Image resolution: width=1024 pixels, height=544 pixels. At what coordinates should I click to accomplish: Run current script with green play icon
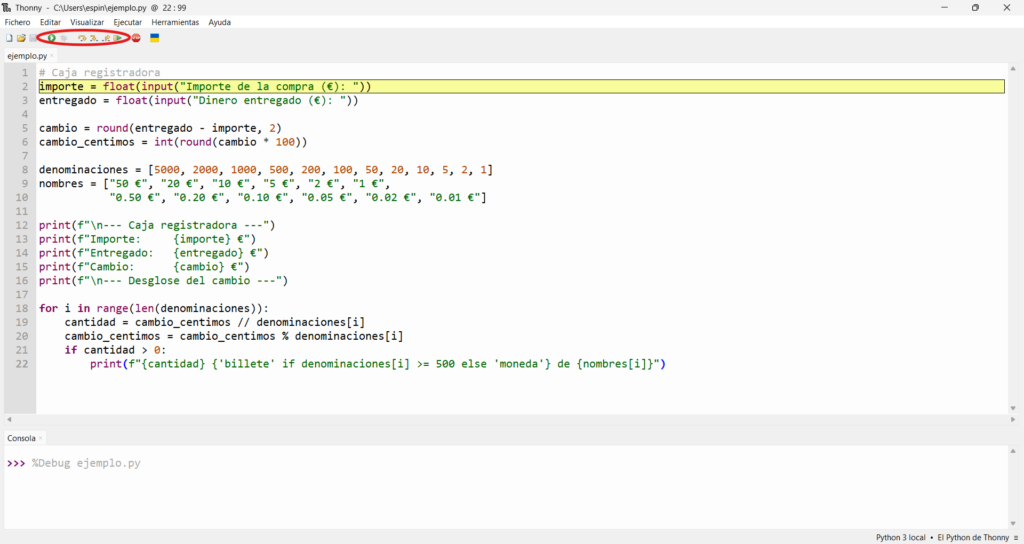click(52, 38)
